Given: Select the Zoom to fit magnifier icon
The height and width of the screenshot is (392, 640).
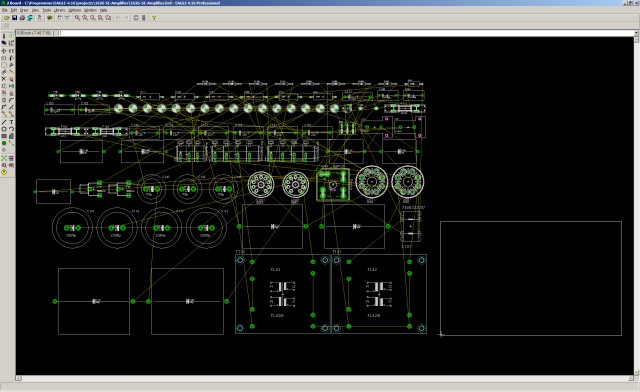Looking at the screenshot, I should [x=77, y=18].
